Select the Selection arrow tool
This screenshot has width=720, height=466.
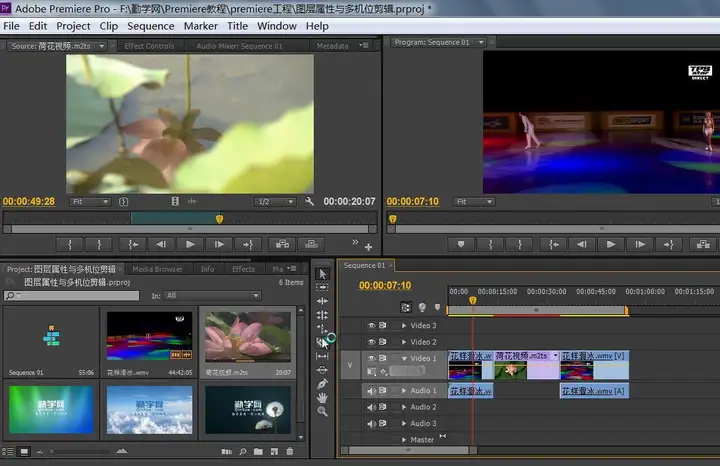click(x=322, y=274)
